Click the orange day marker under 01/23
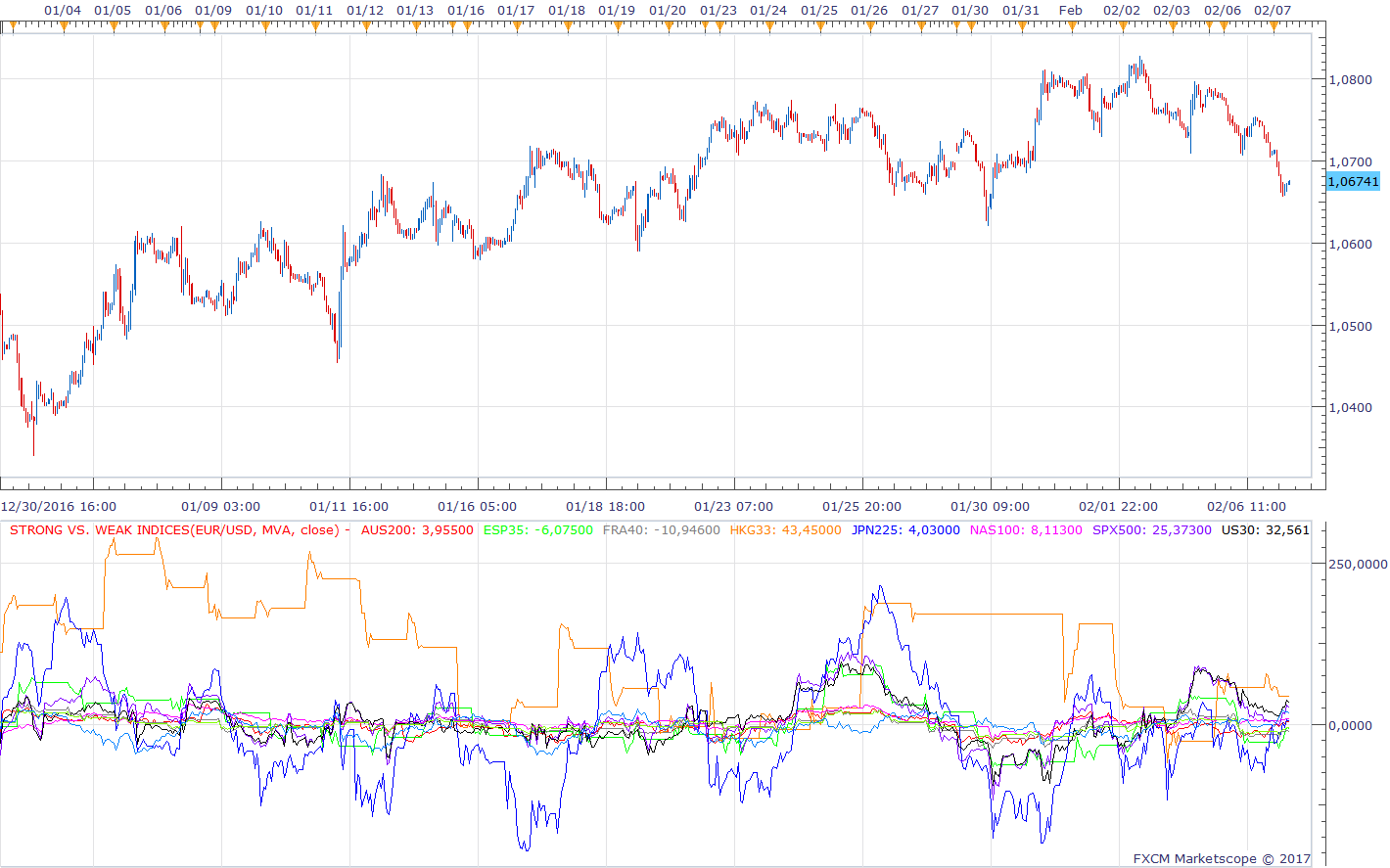 (719, 26)
